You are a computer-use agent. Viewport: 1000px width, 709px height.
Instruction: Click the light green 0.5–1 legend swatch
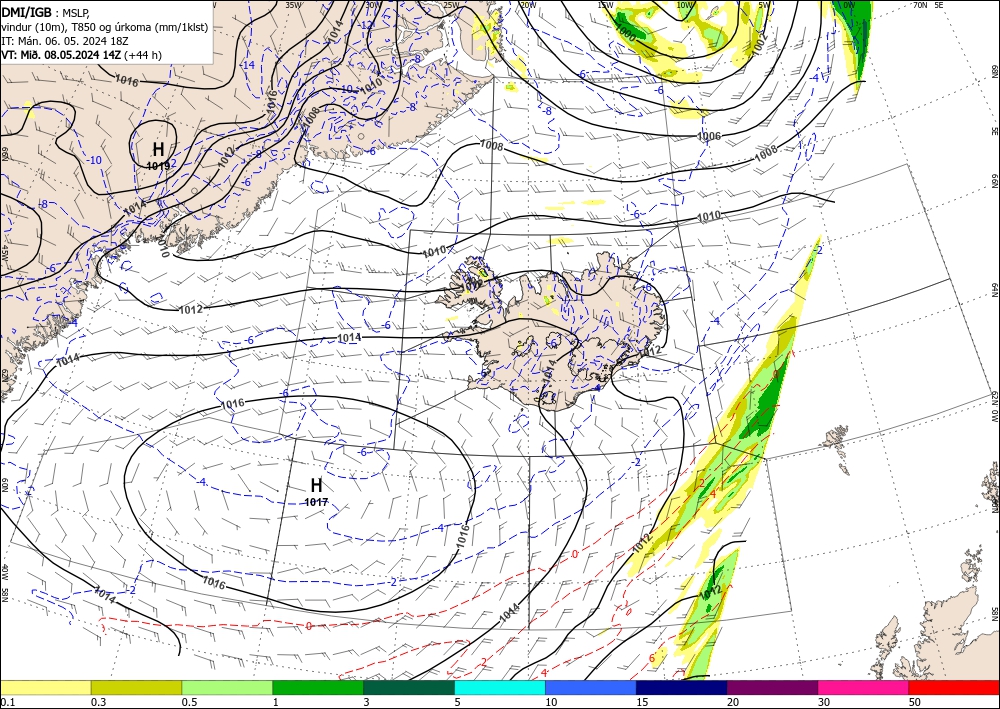tap(227, 687)
